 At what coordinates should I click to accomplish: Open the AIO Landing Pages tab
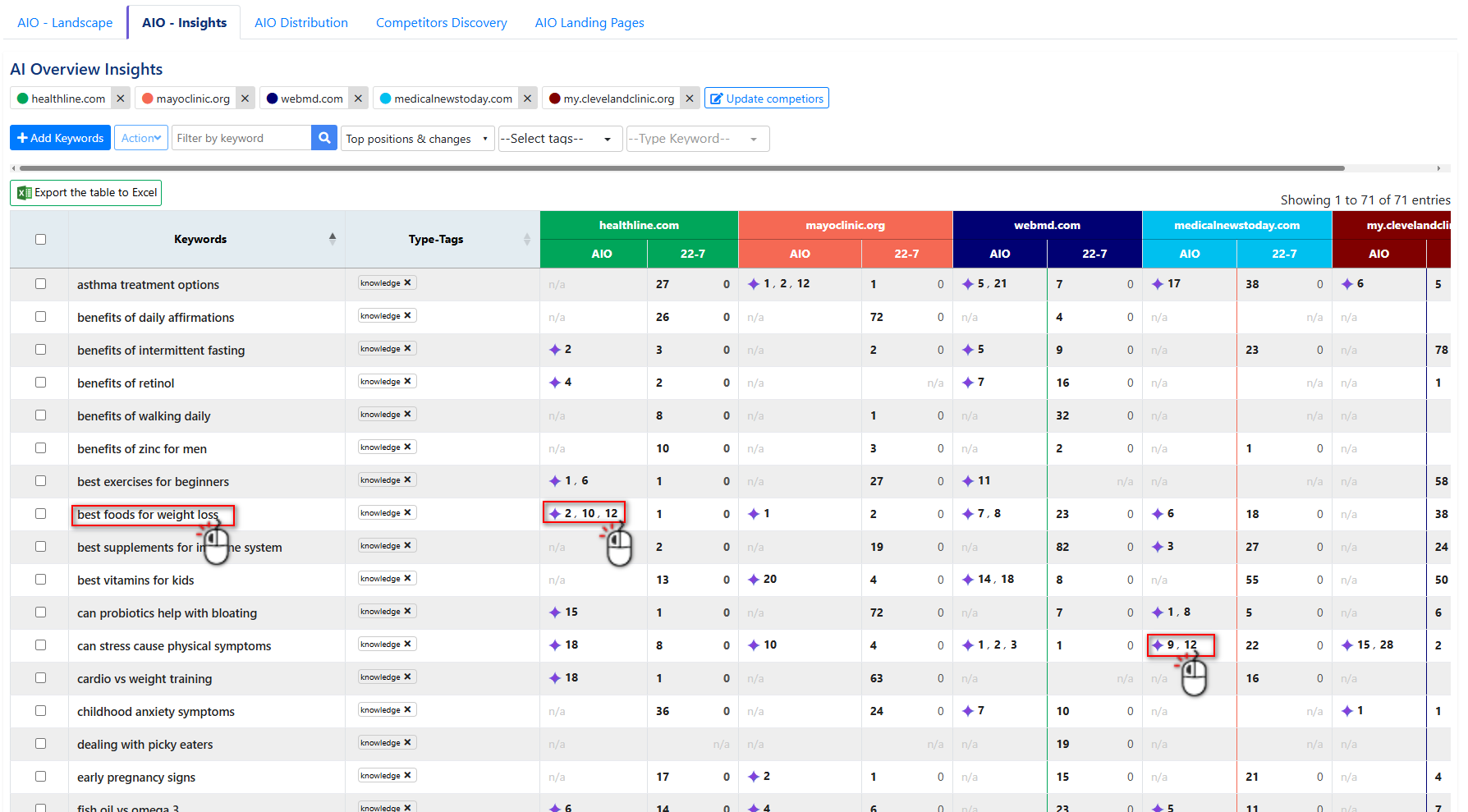click(589, 23)
